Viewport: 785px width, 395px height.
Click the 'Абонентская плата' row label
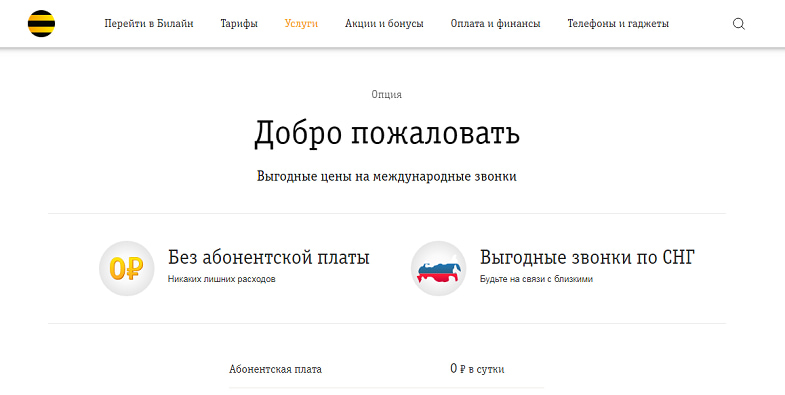275,369
